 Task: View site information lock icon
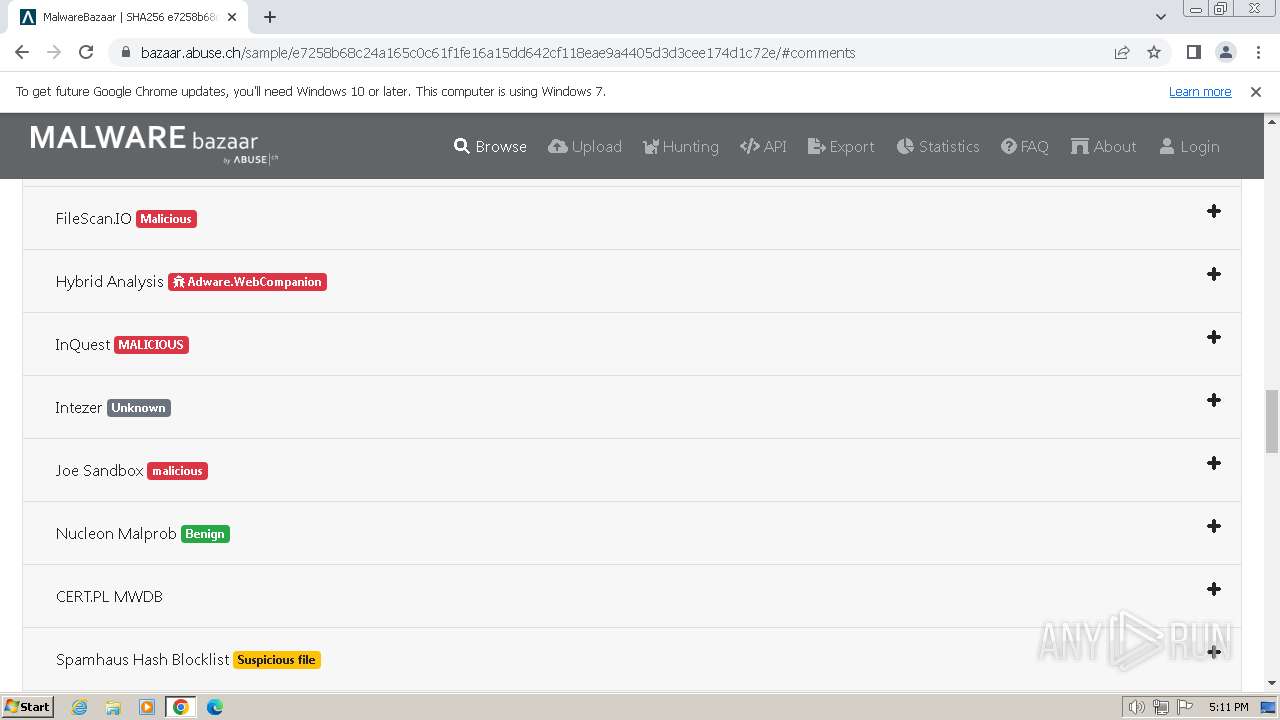[x=125, y=53]
